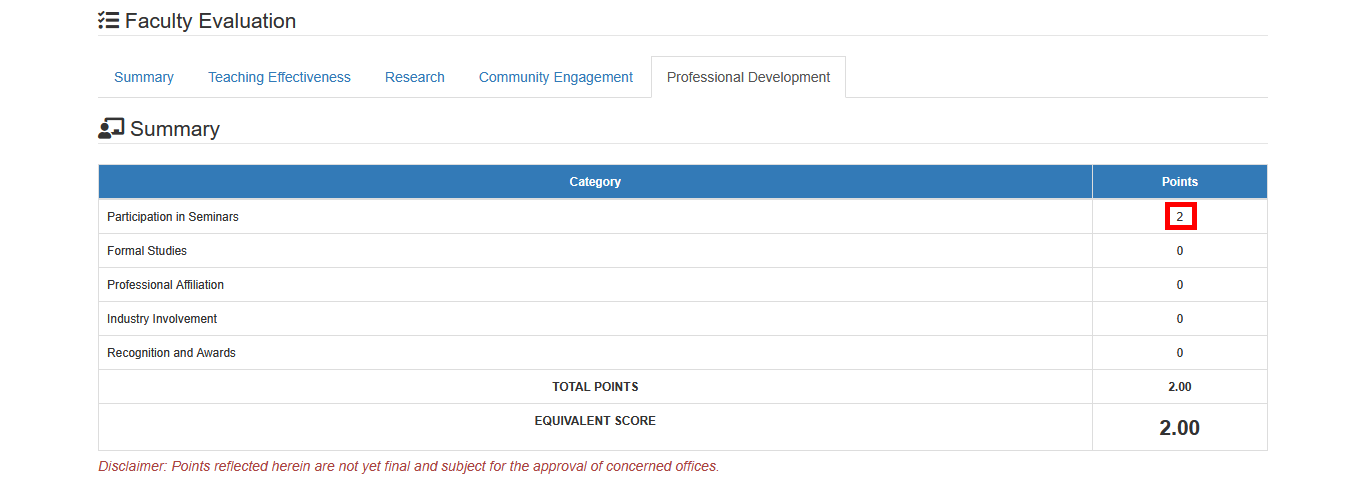Viewport: 1358px width, 493px height.
Task: Select the Recognition and Awards row
Action: (x=683, y=352)
